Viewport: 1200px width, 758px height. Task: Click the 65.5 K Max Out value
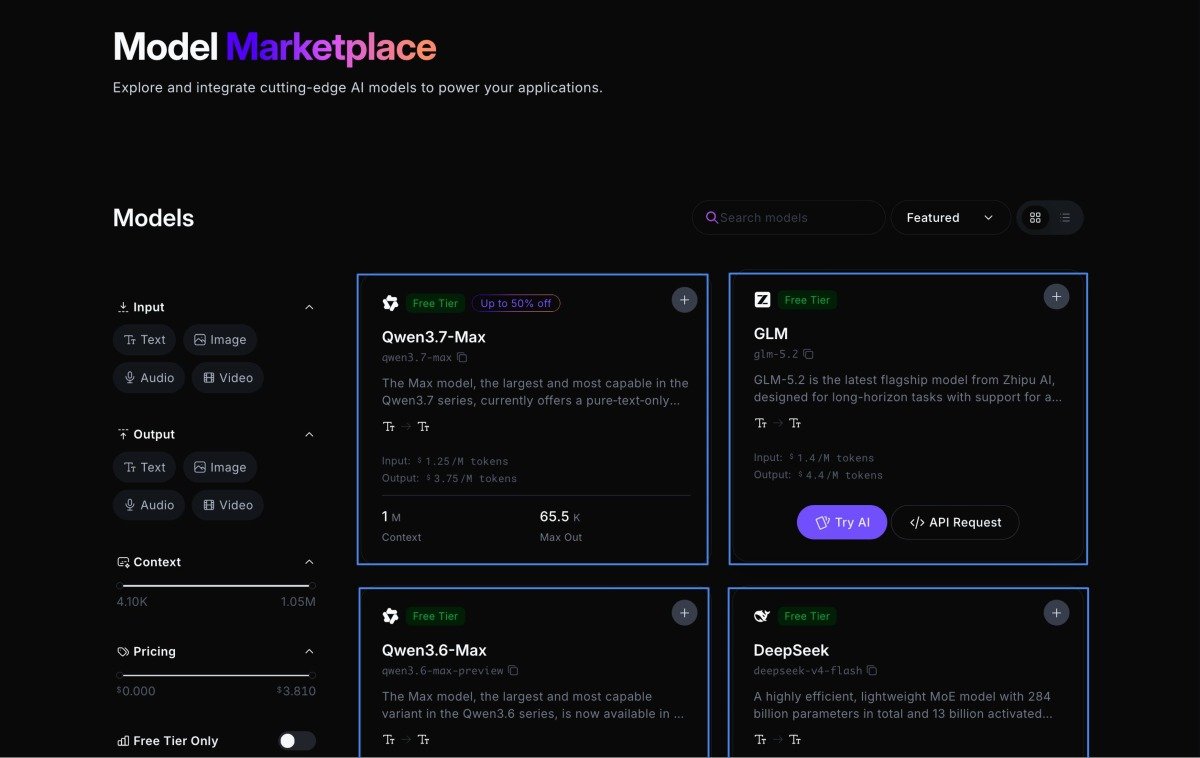pos(560,517)
